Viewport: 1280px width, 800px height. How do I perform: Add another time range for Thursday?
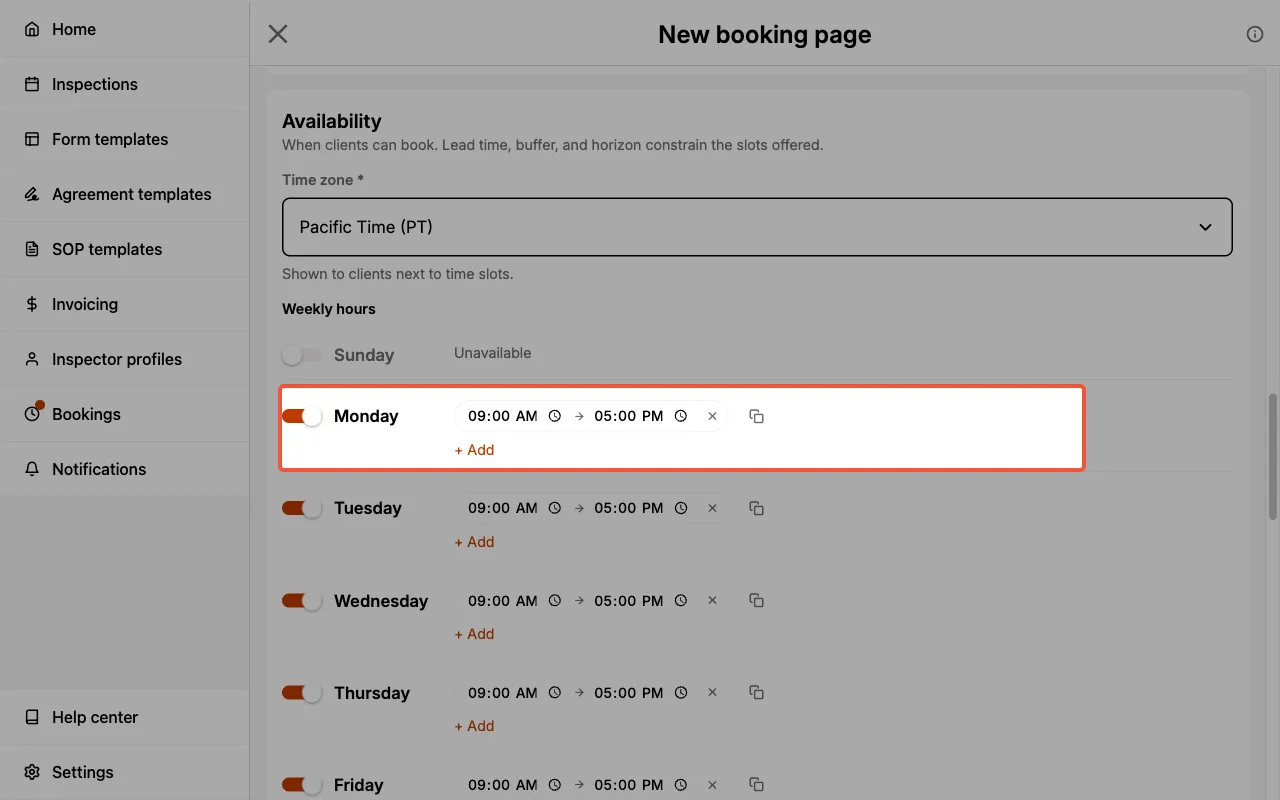(475, 726)
